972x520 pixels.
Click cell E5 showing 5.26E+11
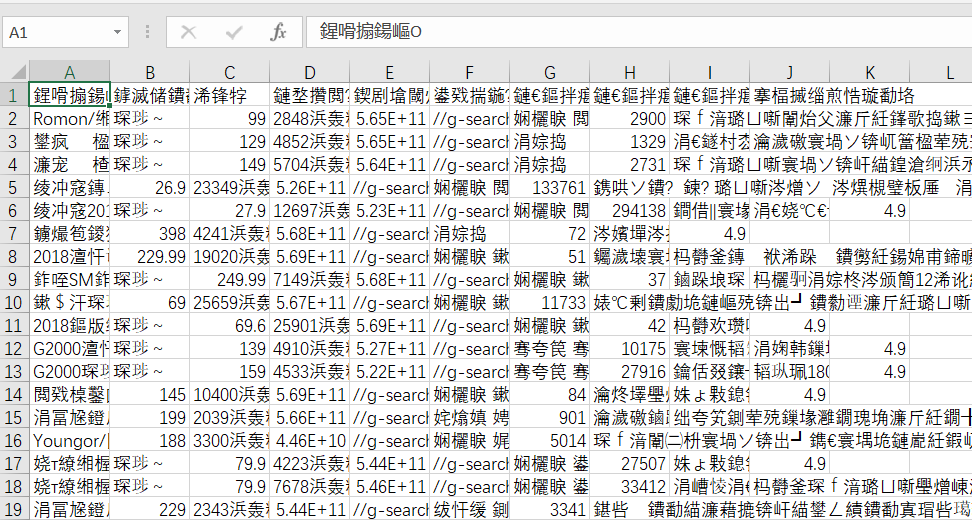(x=310, y=187)
